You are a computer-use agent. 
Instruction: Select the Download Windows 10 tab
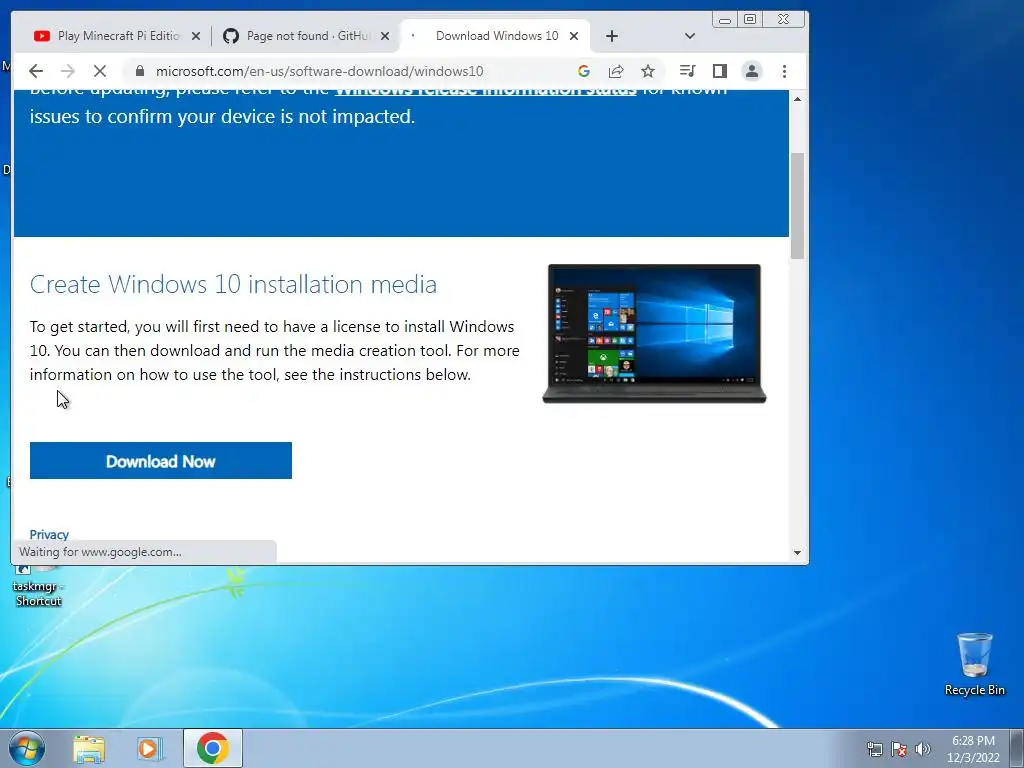pos(496,36)
